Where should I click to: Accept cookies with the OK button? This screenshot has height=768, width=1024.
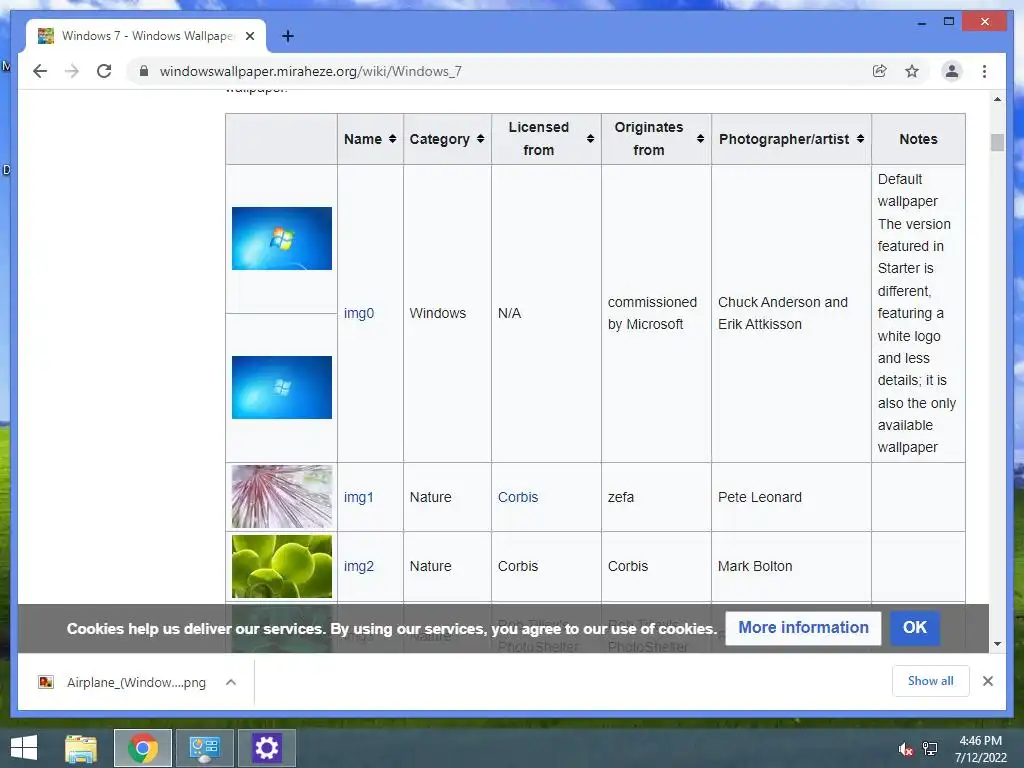click(x=915, y=628)
